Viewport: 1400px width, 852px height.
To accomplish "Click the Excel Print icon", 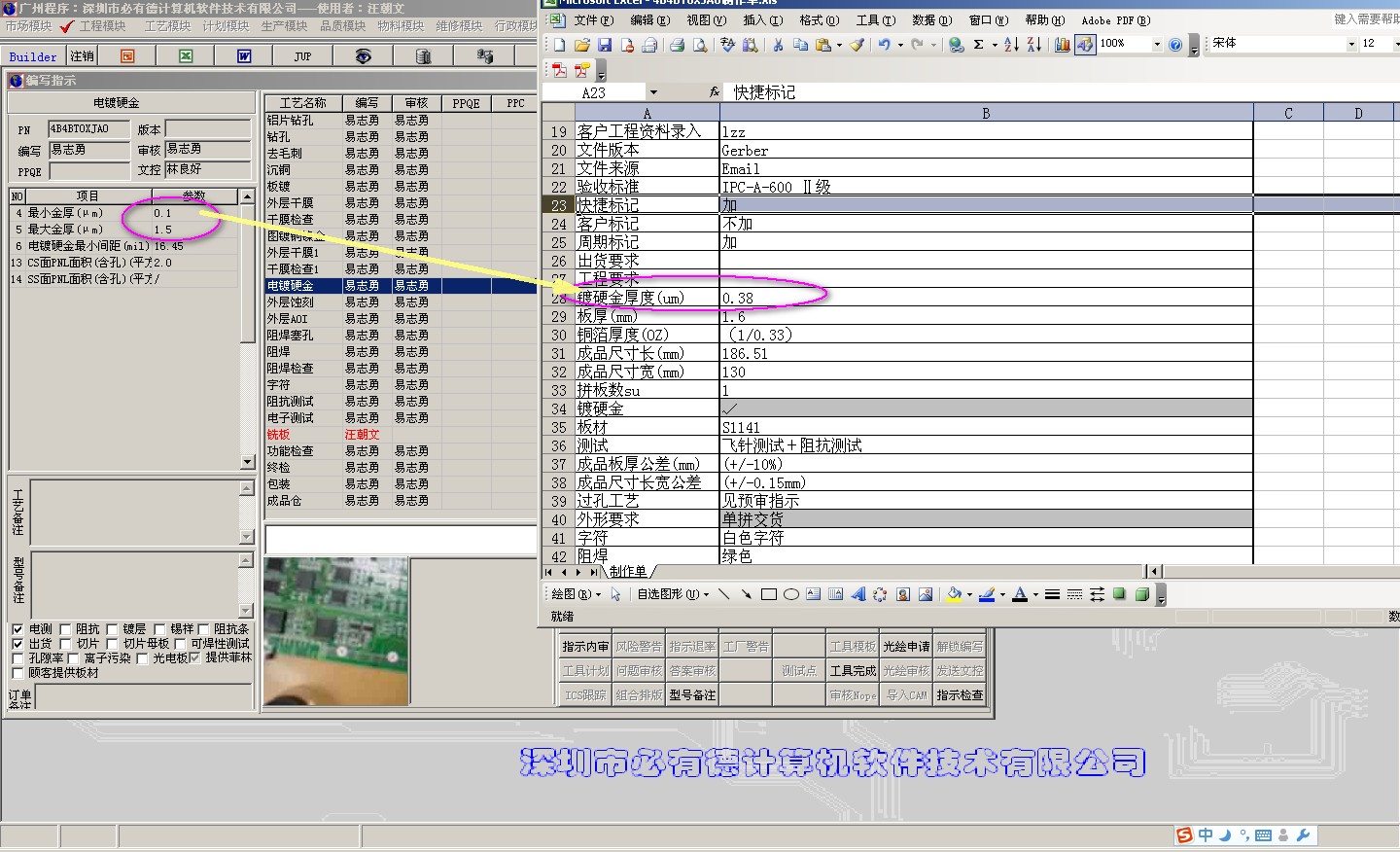I will pos(677,45).
